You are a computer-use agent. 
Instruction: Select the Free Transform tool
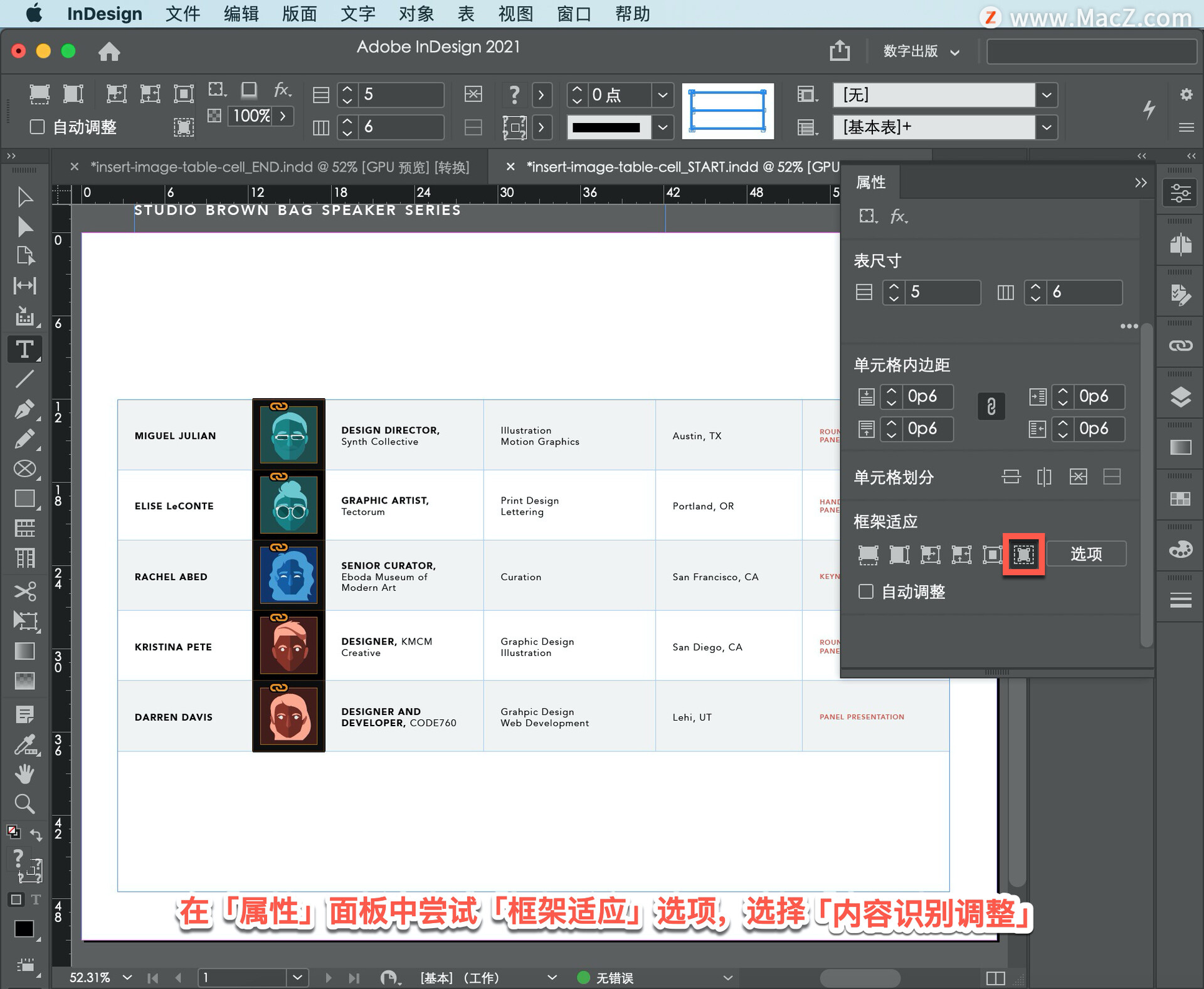26,621
